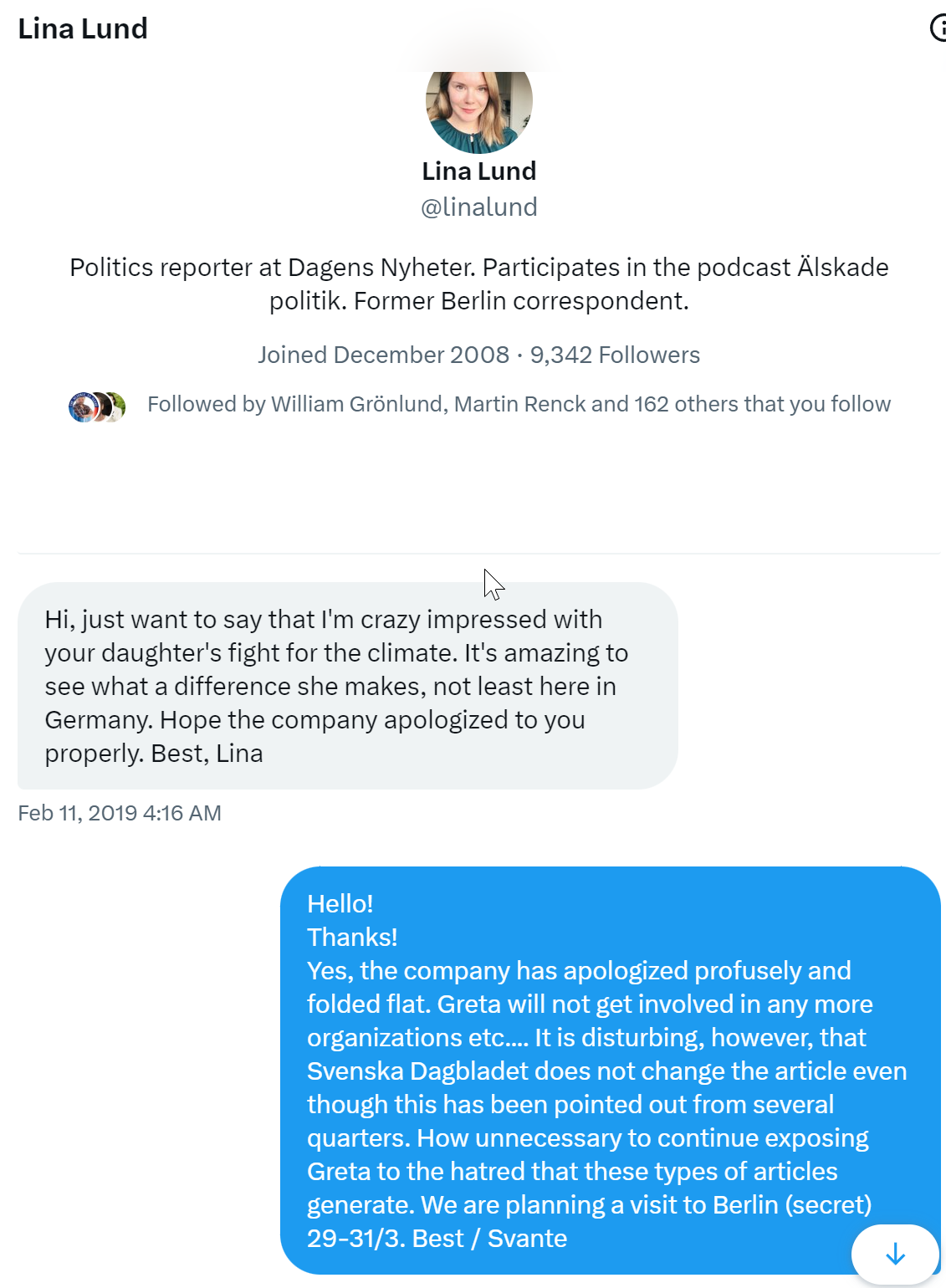Click the Joined December 2008 text

click(x=383, y=355)
